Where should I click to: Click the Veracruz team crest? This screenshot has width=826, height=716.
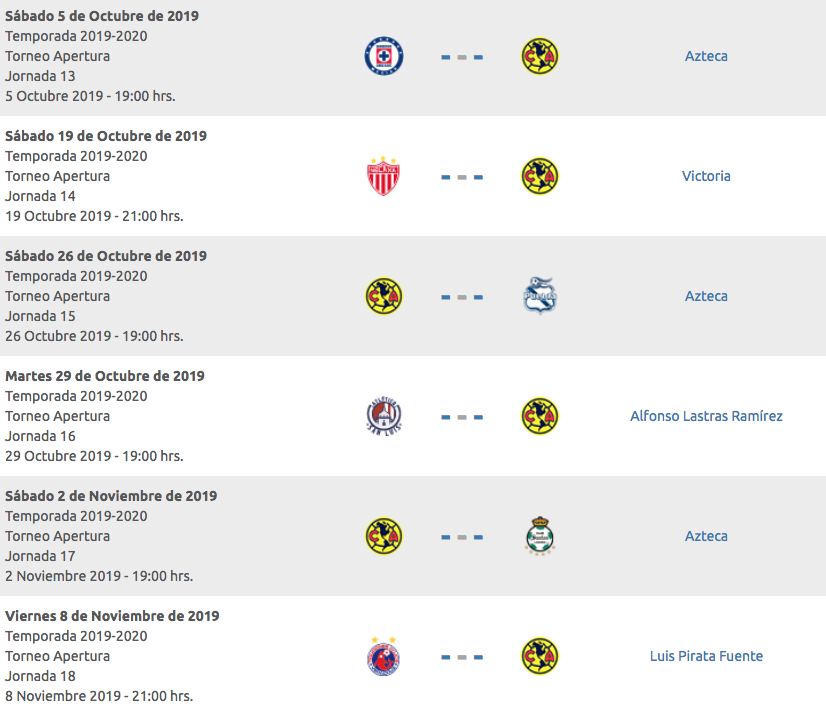384,656
